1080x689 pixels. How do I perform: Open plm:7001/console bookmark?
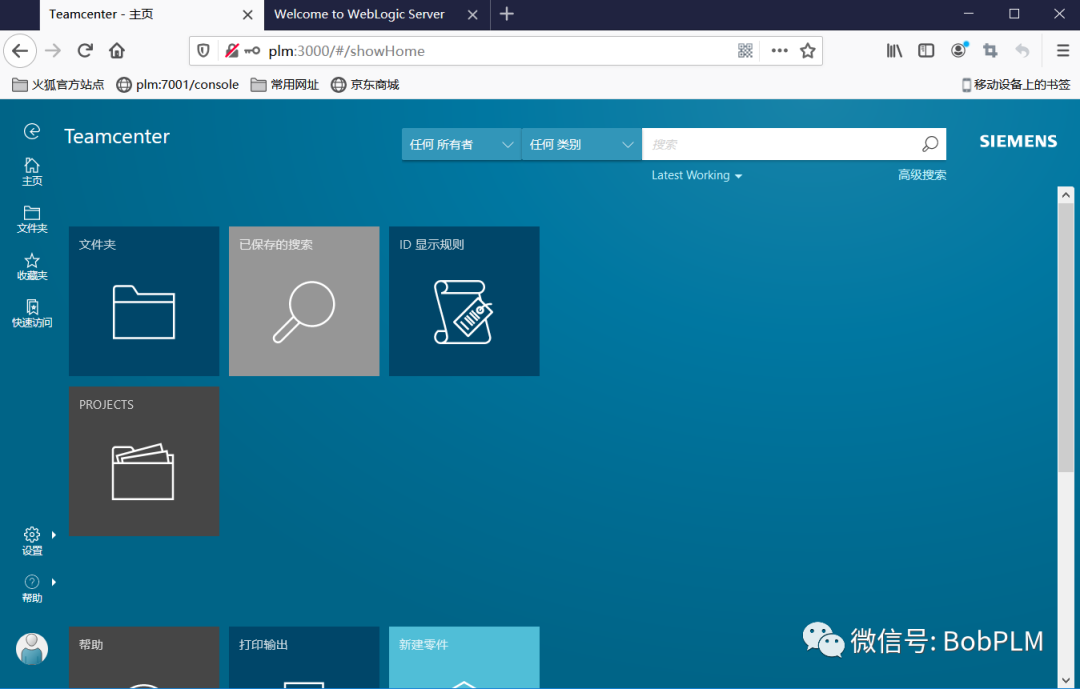(x=178, y=85)
